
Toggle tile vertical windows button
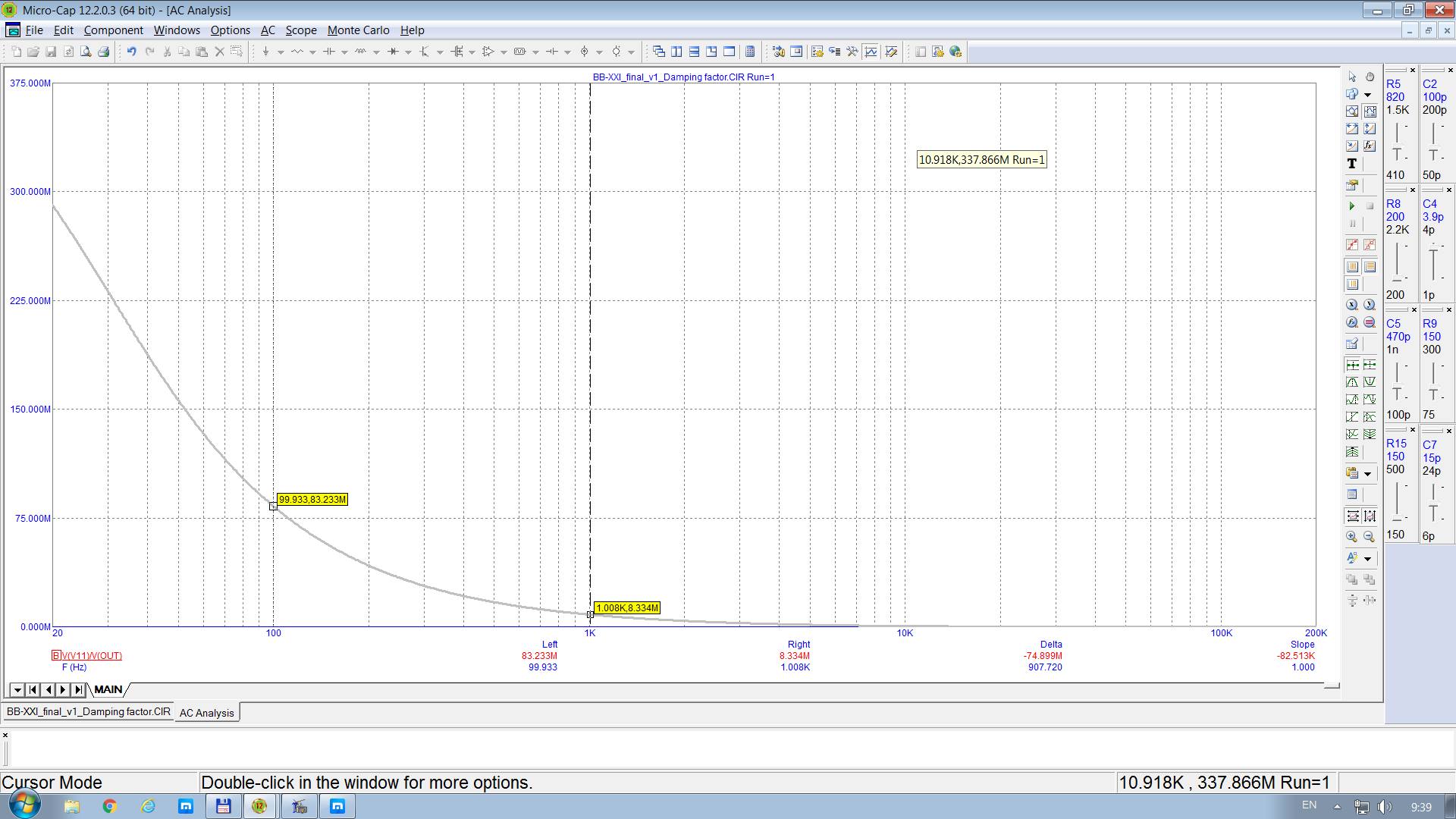coord(676,52)
